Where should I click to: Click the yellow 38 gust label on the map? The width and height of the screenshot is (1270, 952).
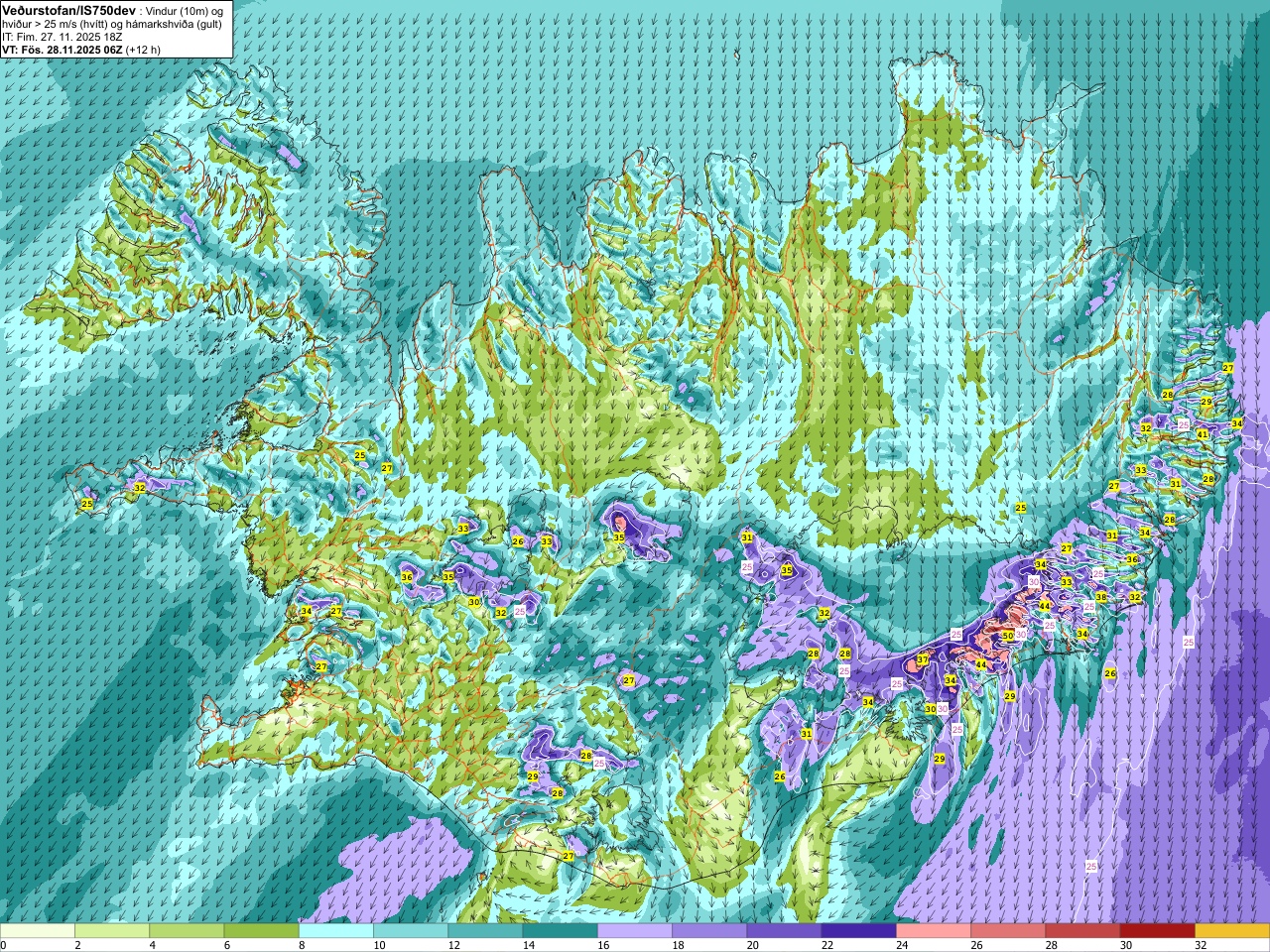pos(1101,597)
